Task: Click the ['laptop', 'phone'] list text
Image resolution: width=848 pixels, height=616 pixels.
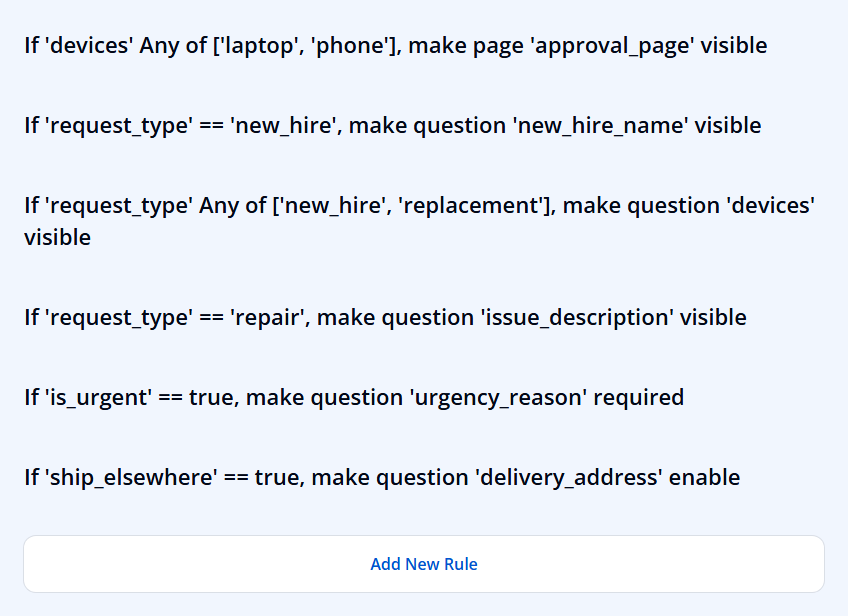Action: point(307,45)
